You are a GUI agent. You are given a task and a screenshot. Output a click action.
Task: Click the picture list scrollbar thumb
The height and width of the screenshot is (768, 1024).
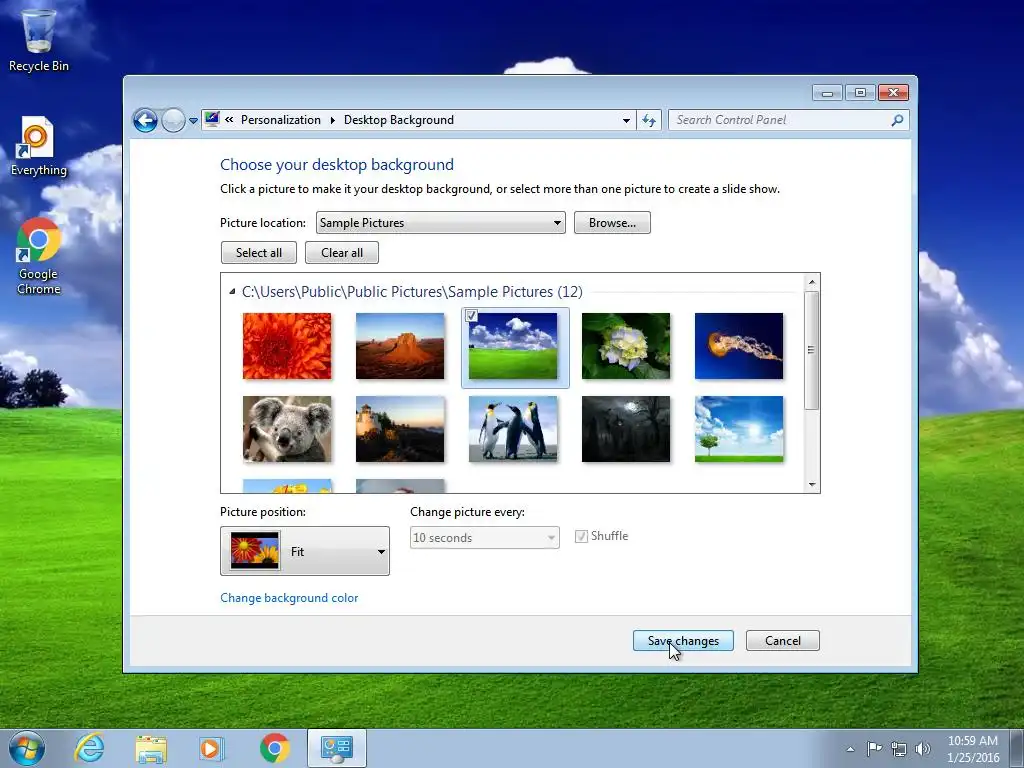pyautogui.click(x=812, y=351)
